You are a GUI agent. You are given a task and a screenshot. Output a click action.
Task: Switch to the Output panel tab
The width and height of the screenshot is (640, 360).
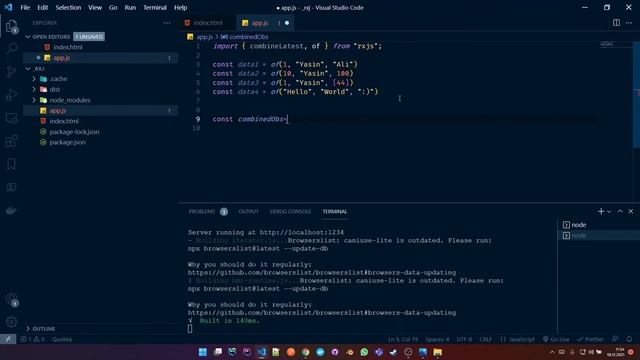tap(249, 211)
